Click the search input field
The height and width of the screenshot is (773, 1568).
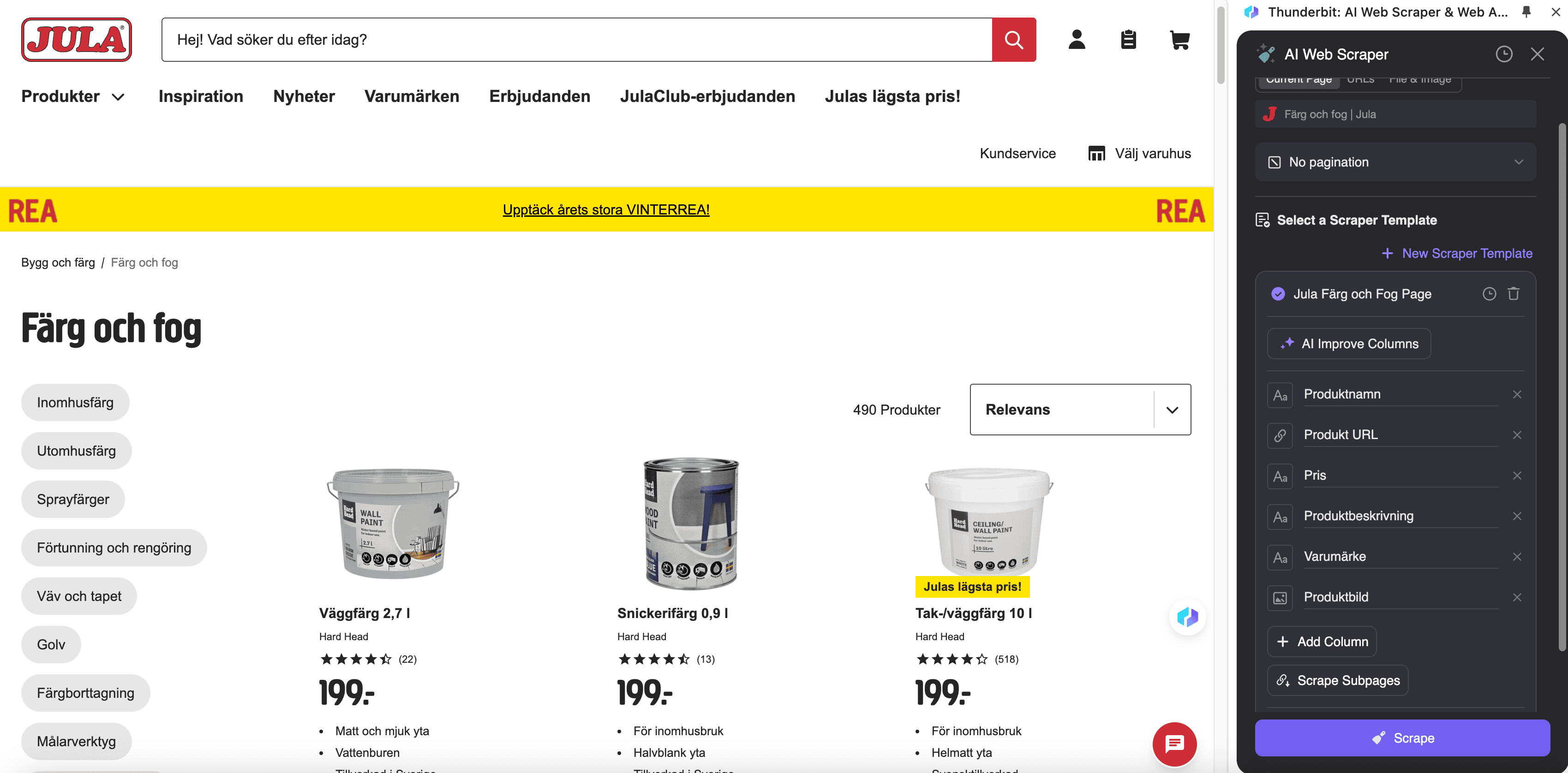pos(576,40)
